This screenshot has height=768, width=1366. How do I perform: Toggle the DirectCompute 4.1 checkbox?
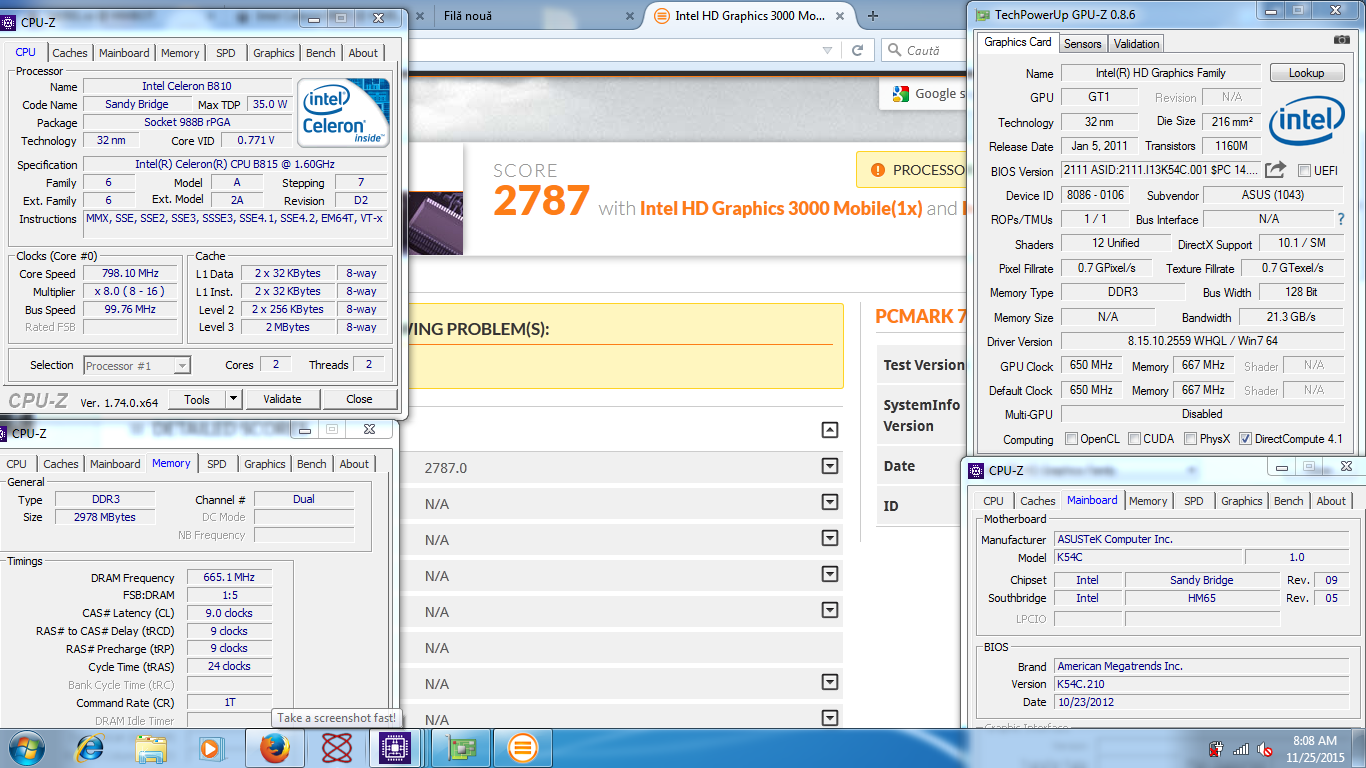click(1245, 439)
